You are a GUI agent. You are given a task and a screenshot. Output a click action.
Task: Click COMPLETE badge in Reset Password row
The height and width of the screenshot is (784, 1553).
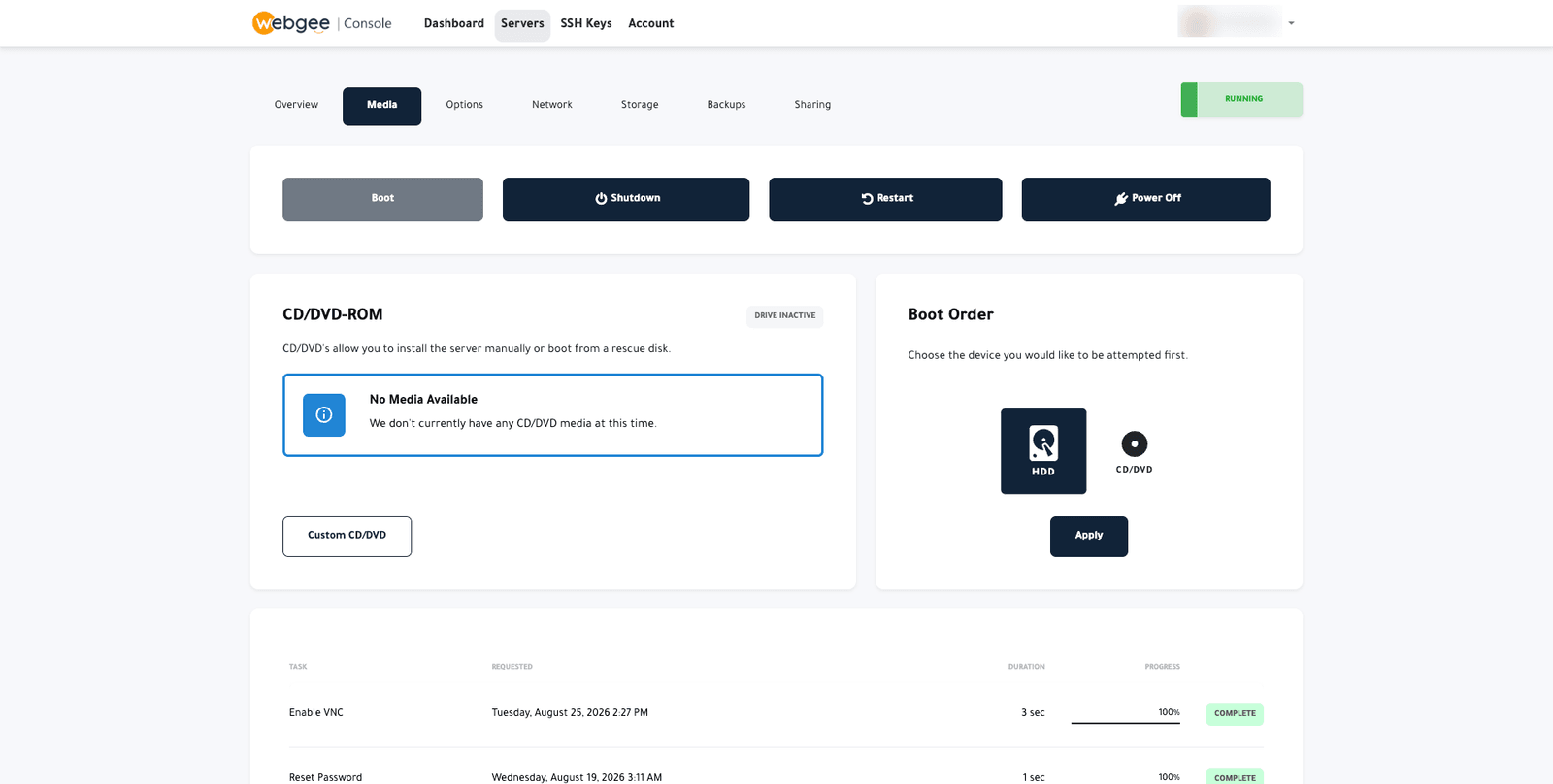(x=1235, y=777)
